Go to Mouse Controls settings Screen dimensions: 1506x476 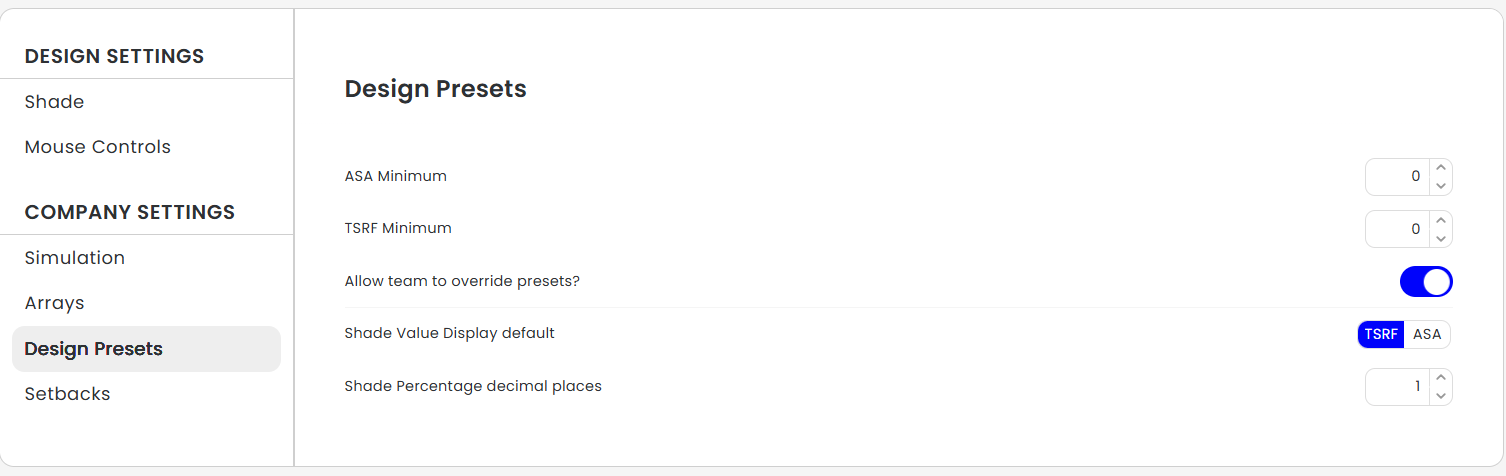click(x=97, y=147)
